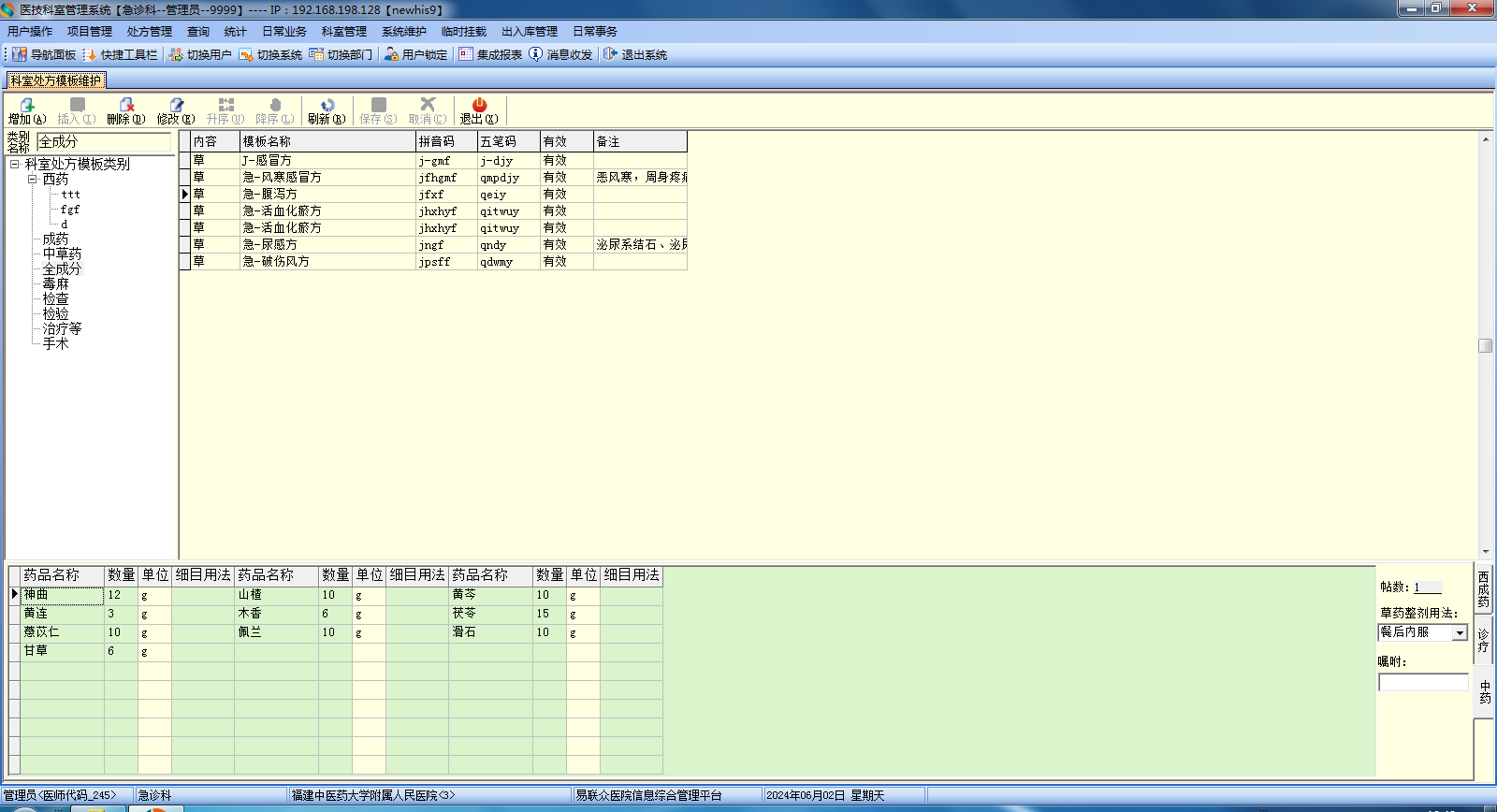The width and height of the screenshot is (1497, 812).
Task: Open the 科室管理 menu
Action: tap(344, 32)
